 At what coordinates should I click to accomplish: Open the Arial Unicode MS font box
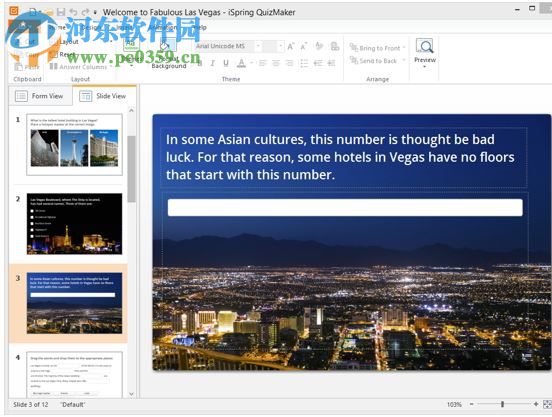click(227, 46)
